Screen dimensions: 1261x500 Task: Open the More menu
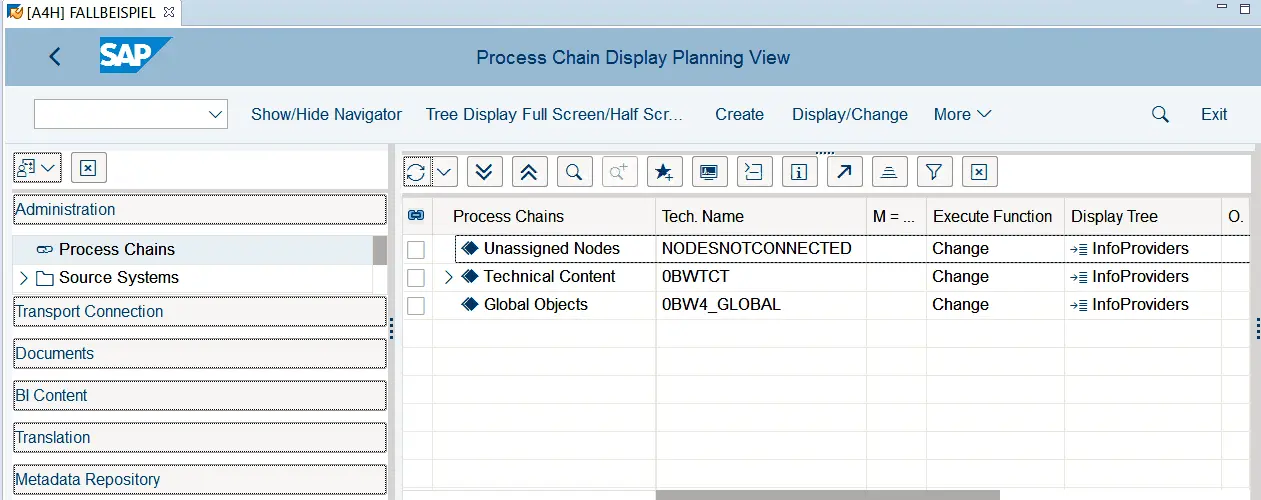(962, 114)
